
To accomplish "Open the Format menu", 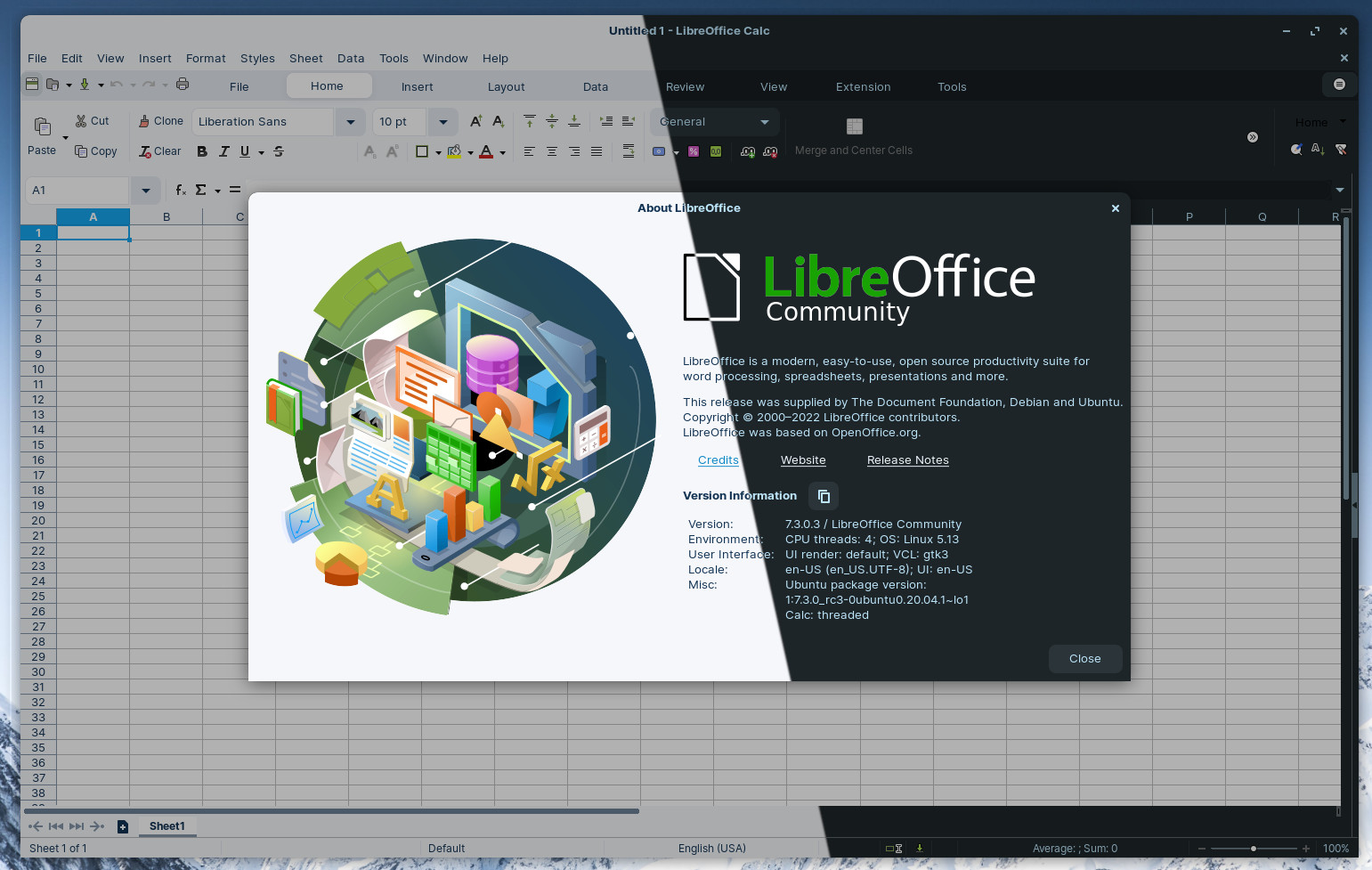I will [x=206, y=59].
